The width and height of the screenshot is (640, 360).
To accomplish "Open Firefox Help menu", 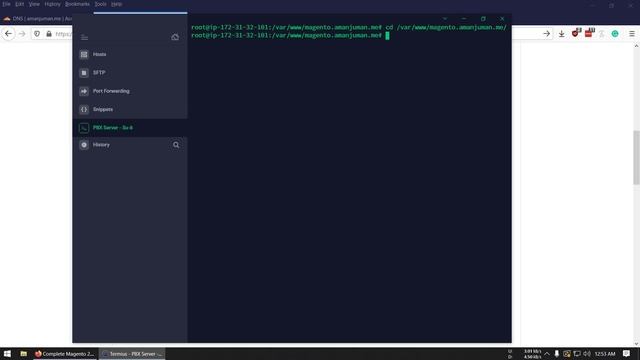I will coord(116,4).
